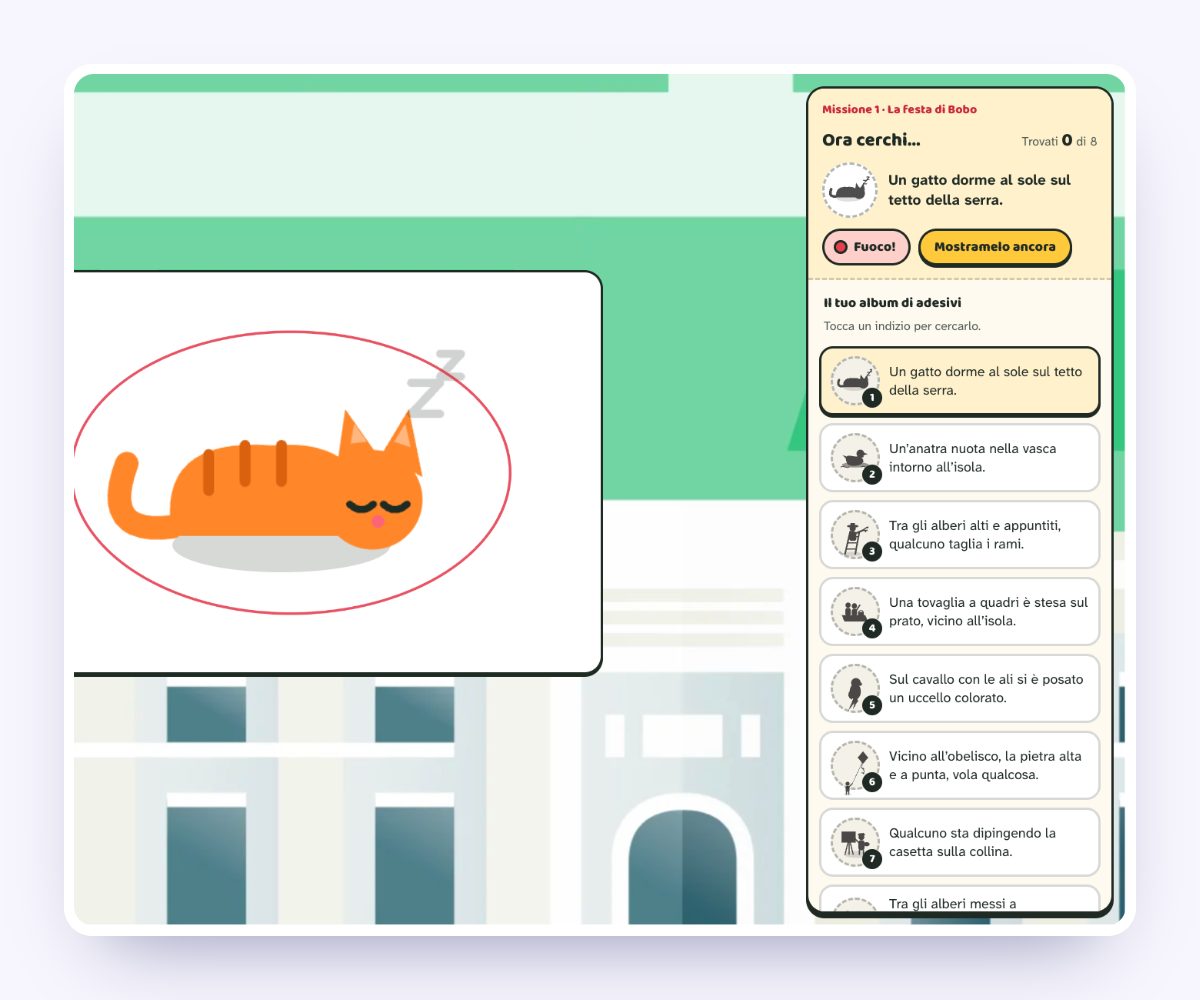Pick the checkered tablecloth clue
The height and width of the screenshot is (1000, 1200).
[960, 612]
